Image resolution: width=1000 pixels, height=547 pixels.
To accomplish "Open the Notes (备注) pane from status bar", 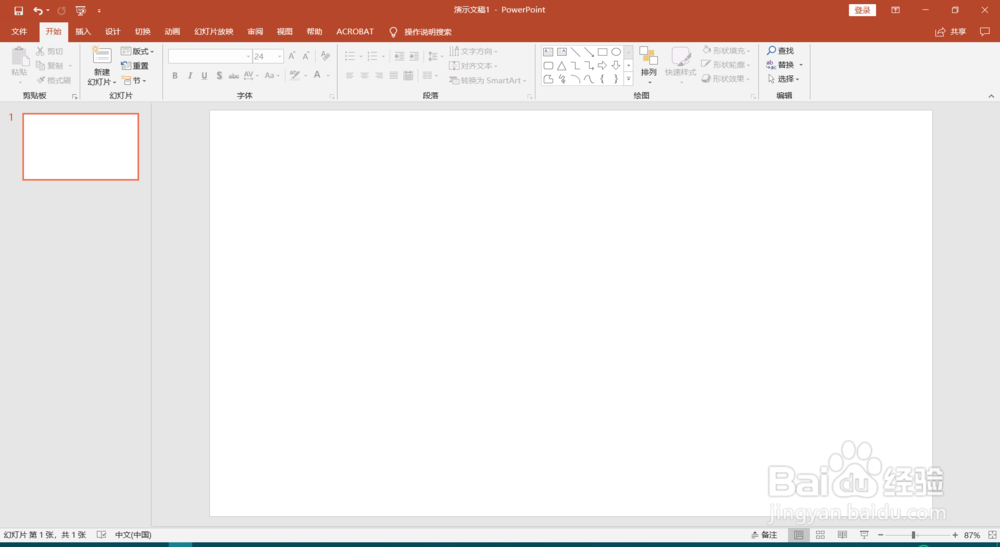I will 764,535.
